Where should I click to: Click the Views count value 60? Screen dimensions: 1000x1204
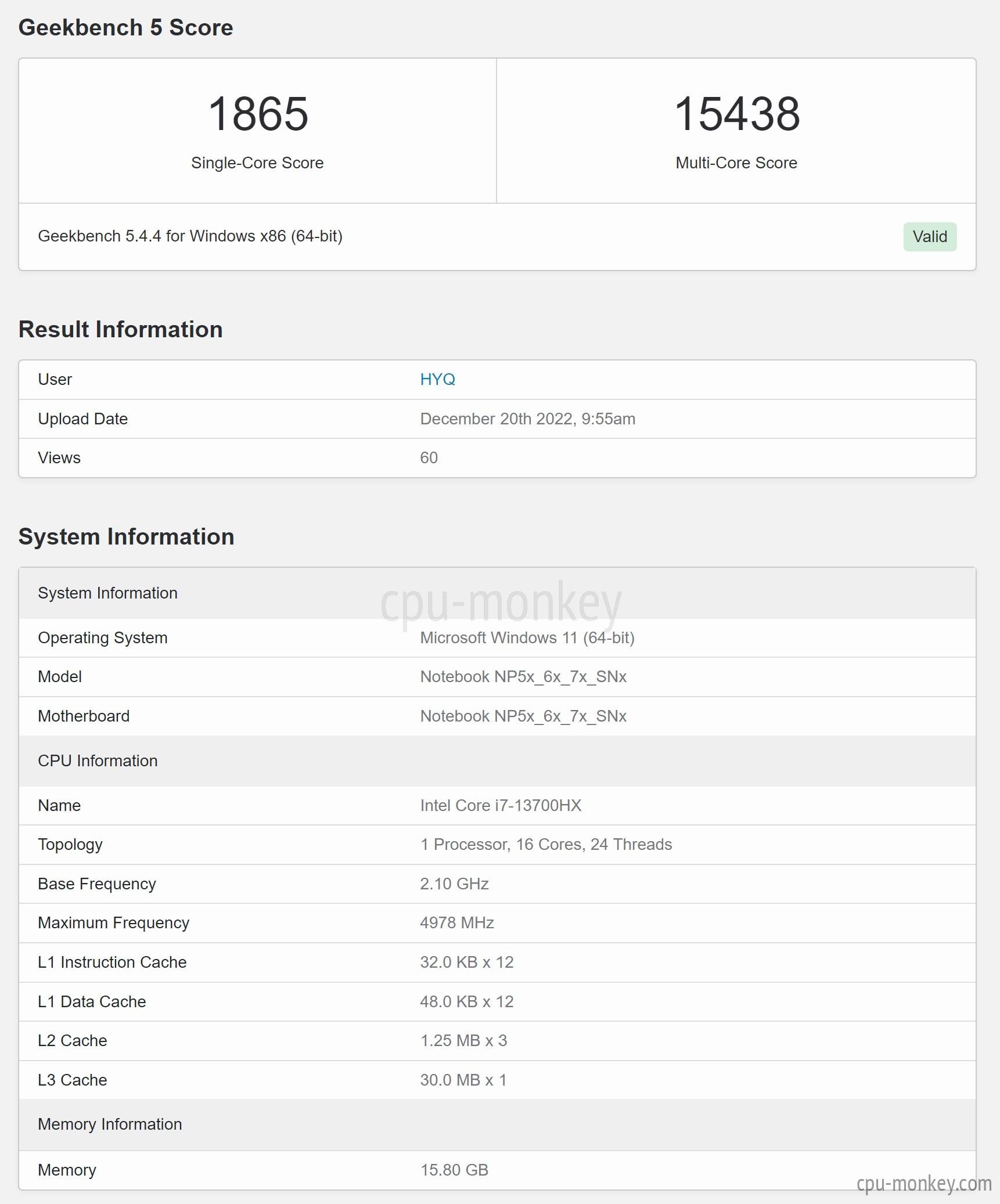click(429, 457)
